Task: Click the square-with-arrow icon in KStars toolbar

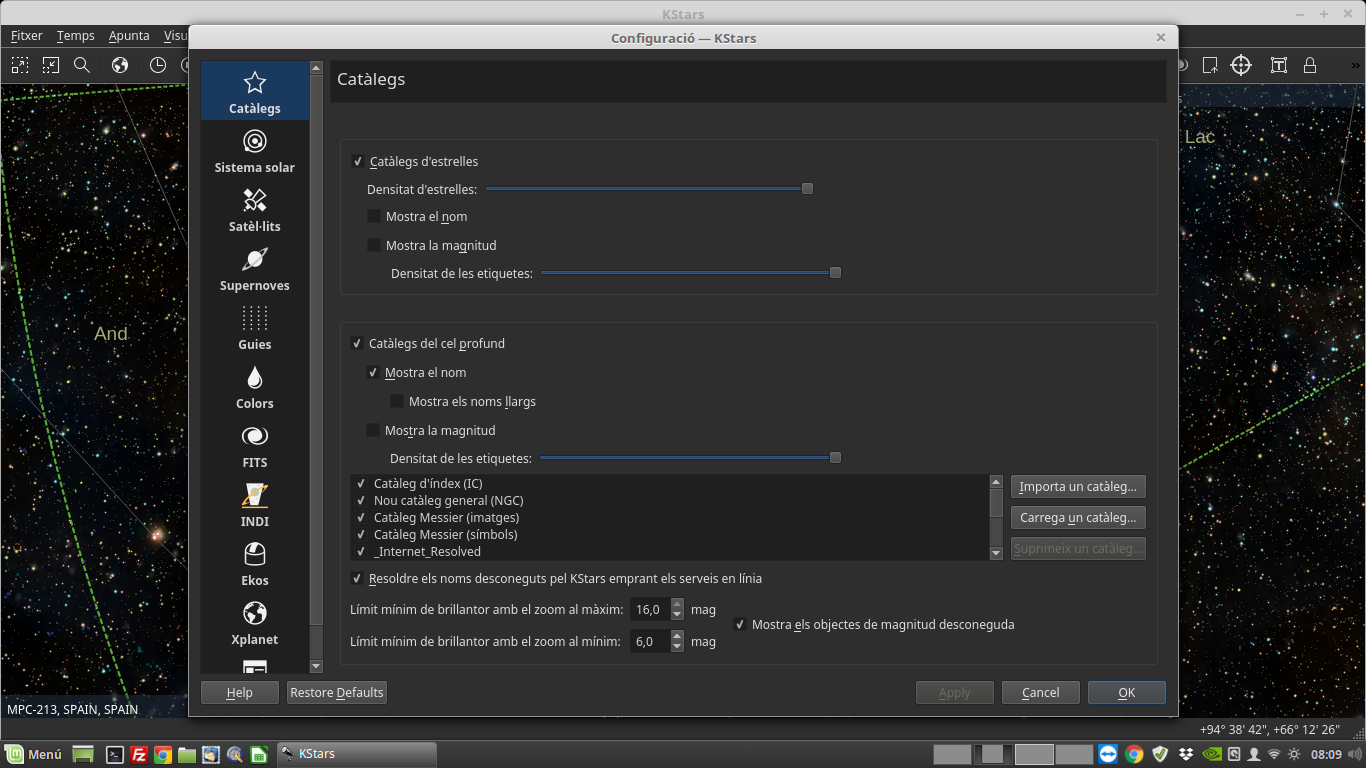Action: [x=1210, y=65]
